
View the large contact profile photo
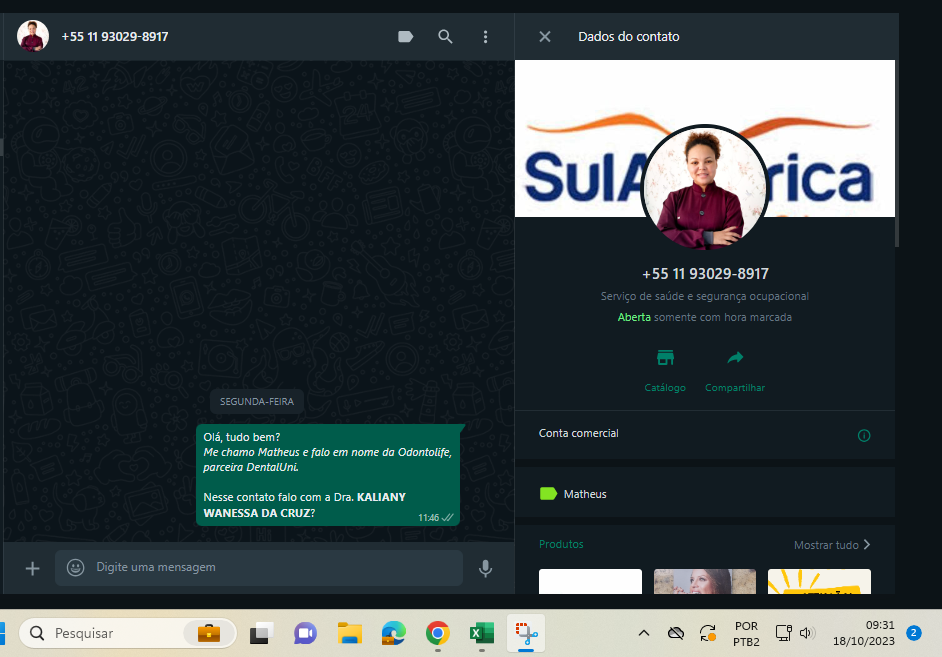pos(704,187)
